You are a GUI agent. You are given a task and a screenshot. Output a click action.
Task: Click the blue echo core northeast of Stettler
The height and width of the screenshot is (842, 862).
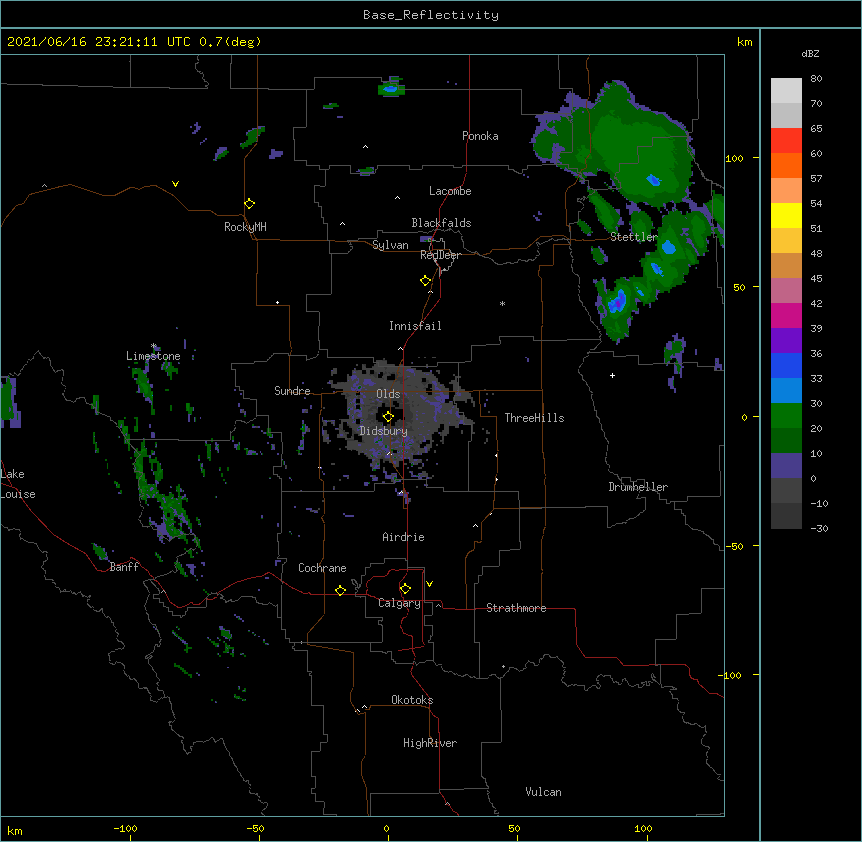point(653,180)
